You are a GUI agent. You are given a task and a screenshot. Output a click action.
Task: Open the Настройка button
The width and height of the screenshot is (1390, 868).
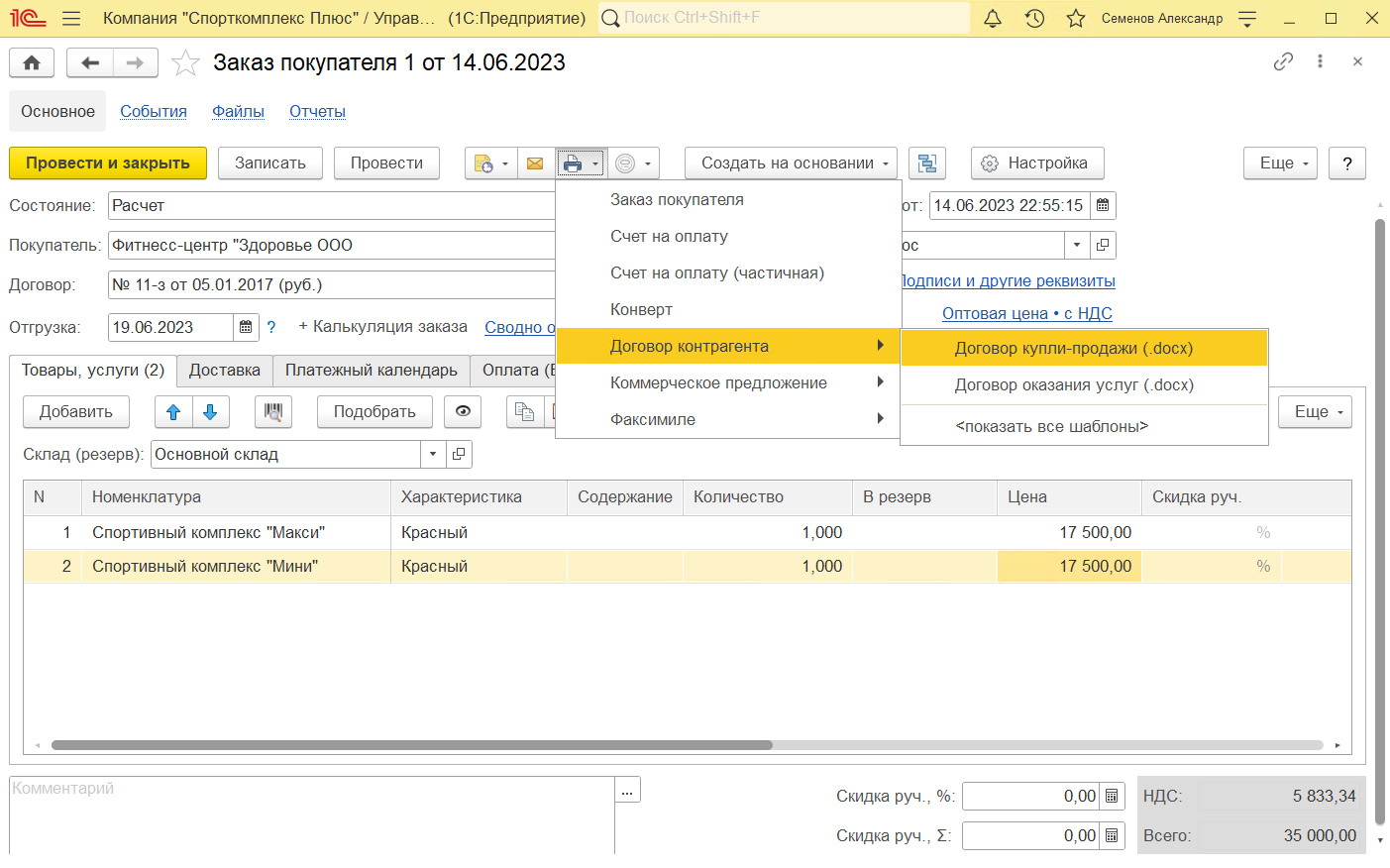point(1037,163)
